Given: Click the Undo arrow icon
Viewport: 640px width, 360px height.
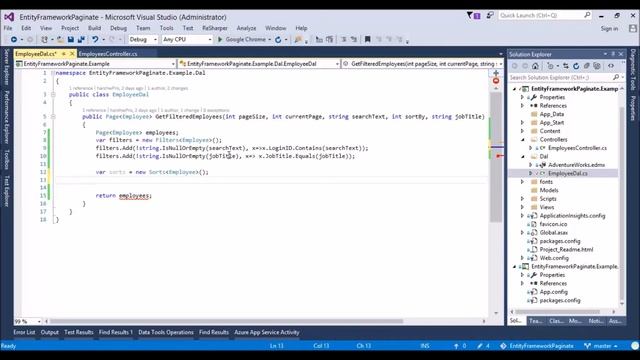Looking at the screenshot, I should [x=95, y=40].
